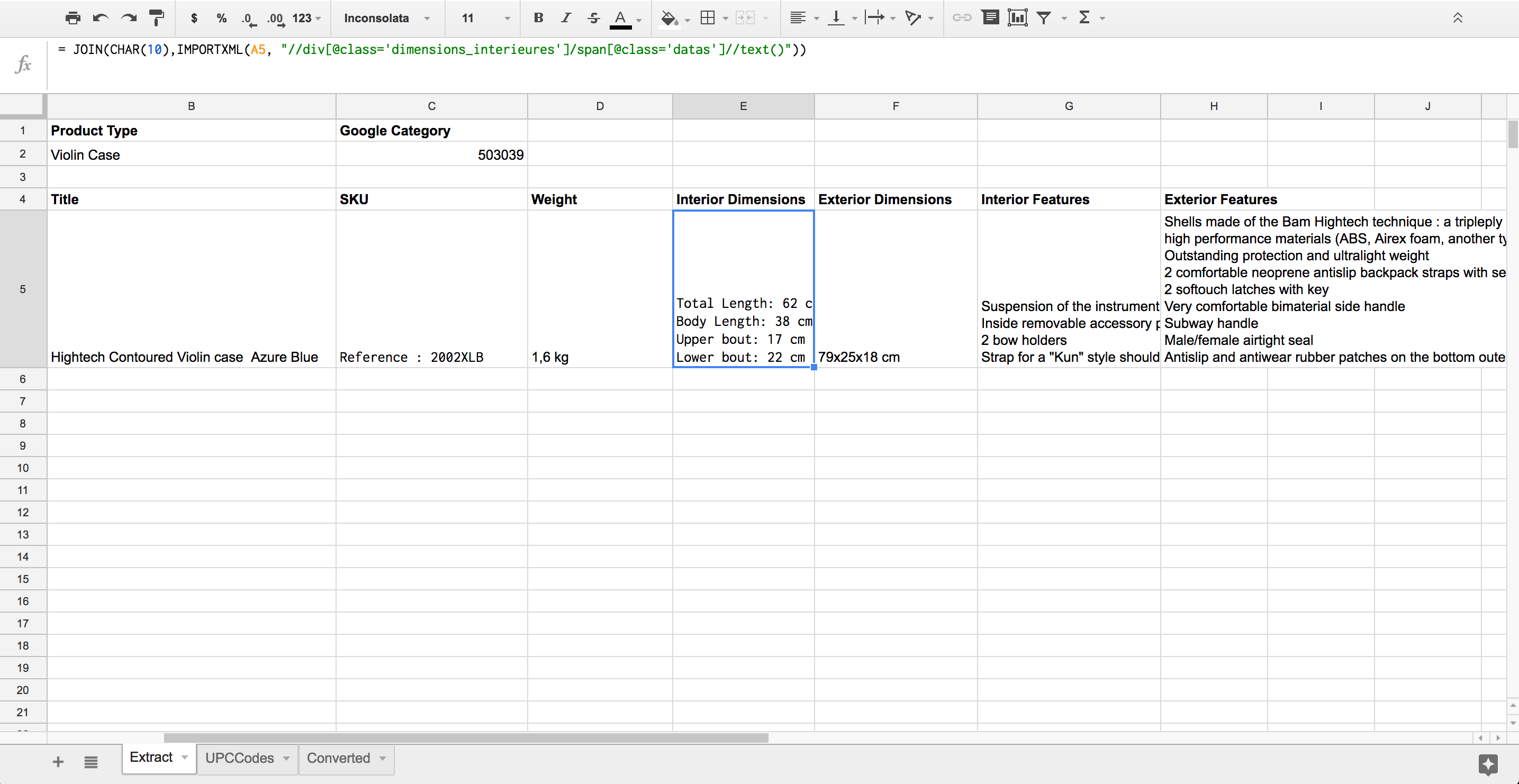This screenshot has width=1519, height=784.
Task: Switch to the UPCCodes sheet tab
Action: [x=239, y=758]
